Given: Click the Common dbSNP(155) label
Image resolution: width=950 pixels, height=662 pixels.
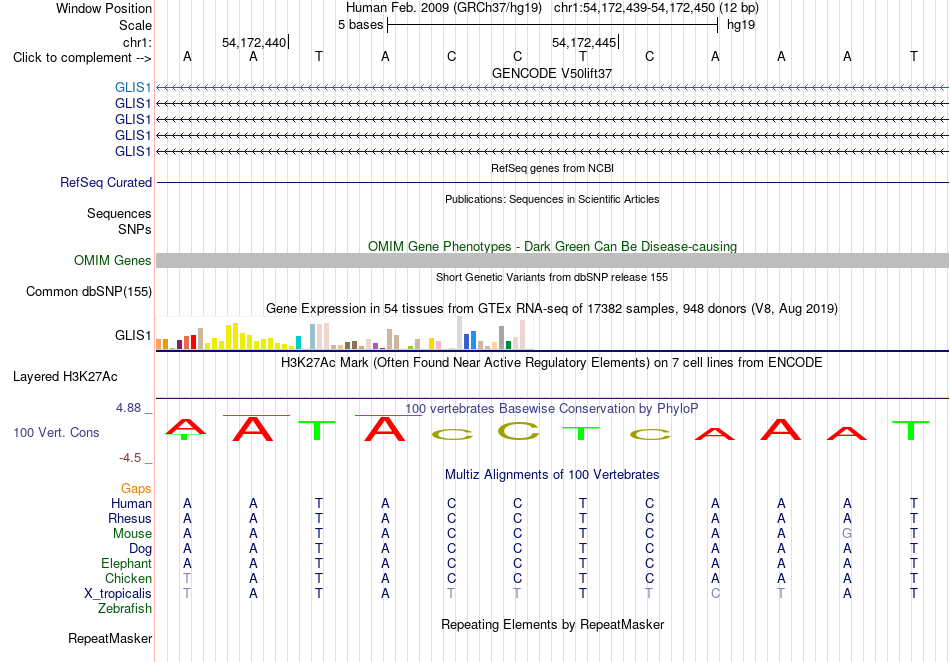Looking at the screenshot, I should (88, 291).
